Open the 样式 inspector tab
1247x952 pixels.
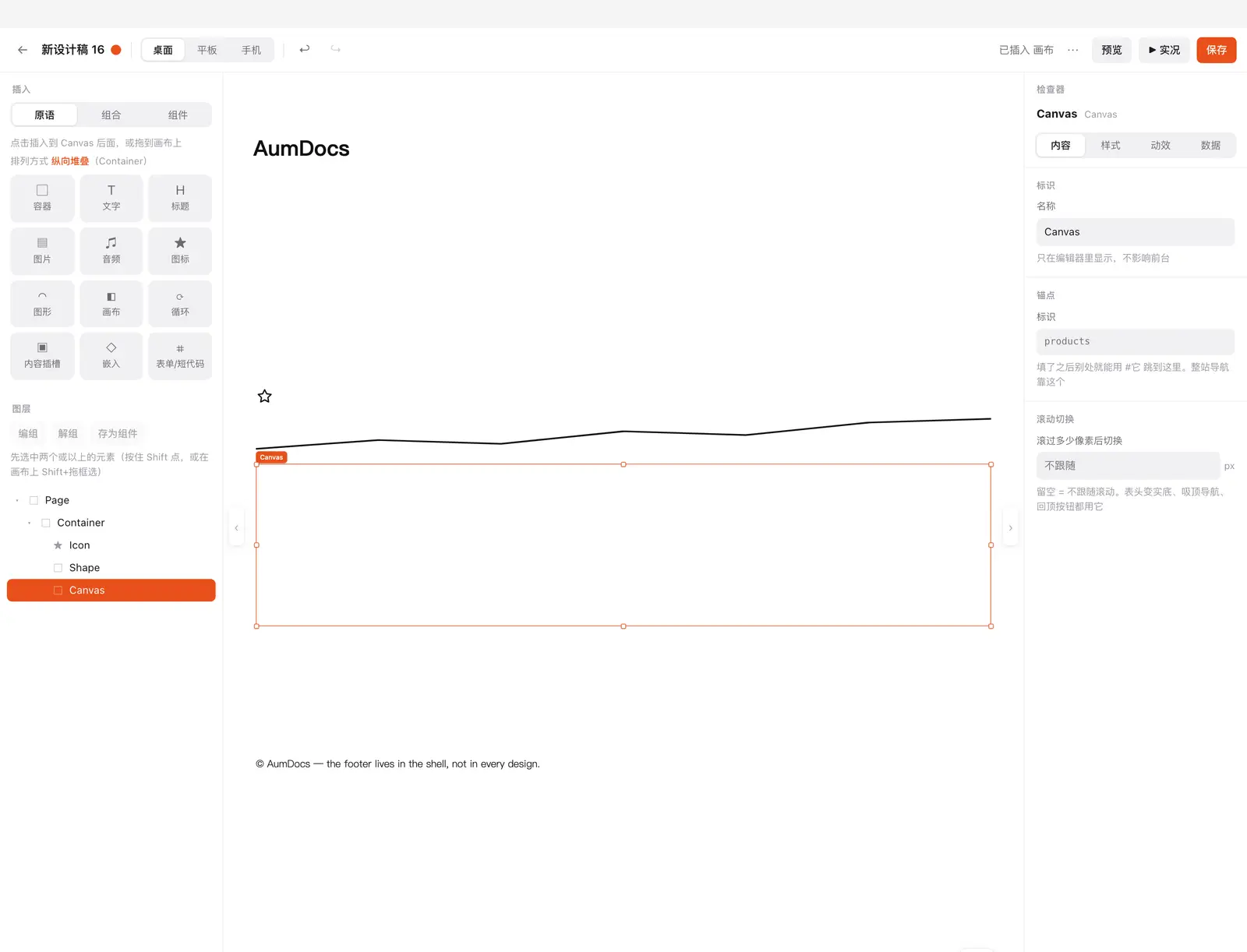point(1110,146)
